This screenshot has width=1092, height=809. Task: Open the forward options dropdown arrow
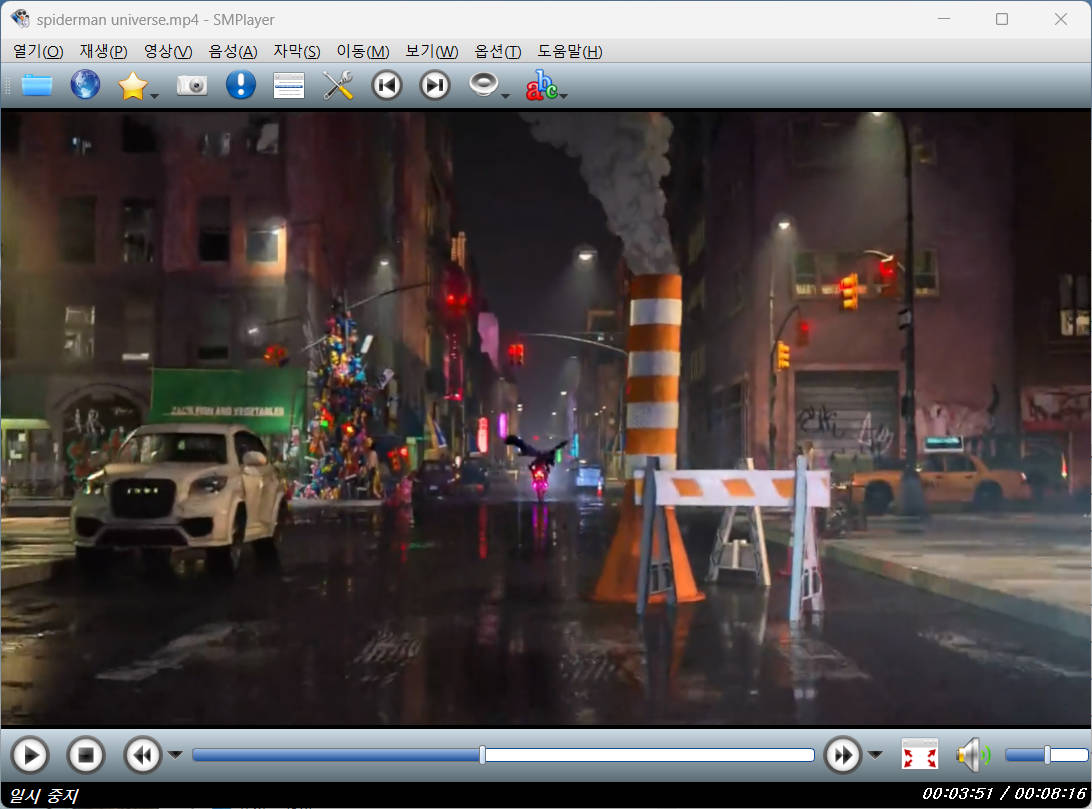(875, 755)
